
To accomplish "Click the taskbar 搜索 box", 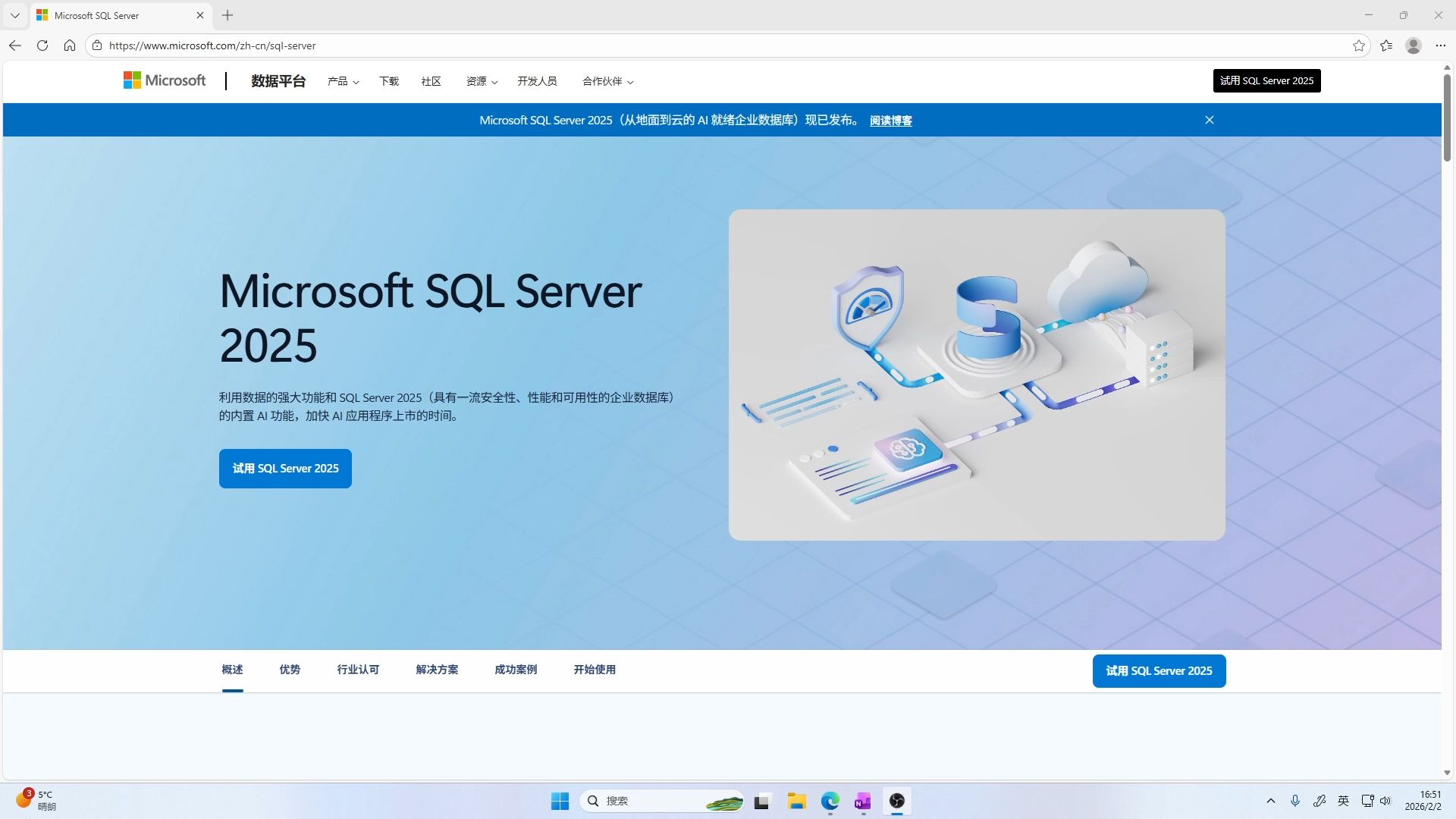I will 662,801.
